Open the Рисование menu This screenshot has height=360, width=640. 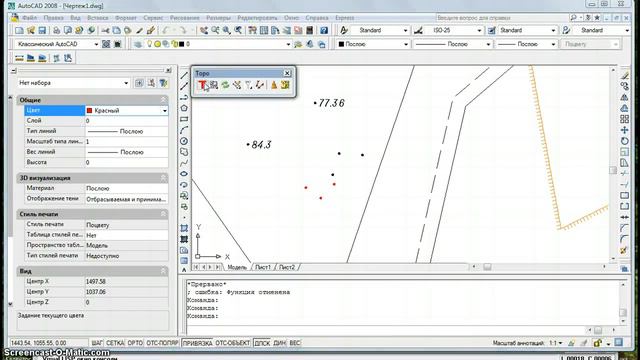pyautogui.click(x=184, y=18)
